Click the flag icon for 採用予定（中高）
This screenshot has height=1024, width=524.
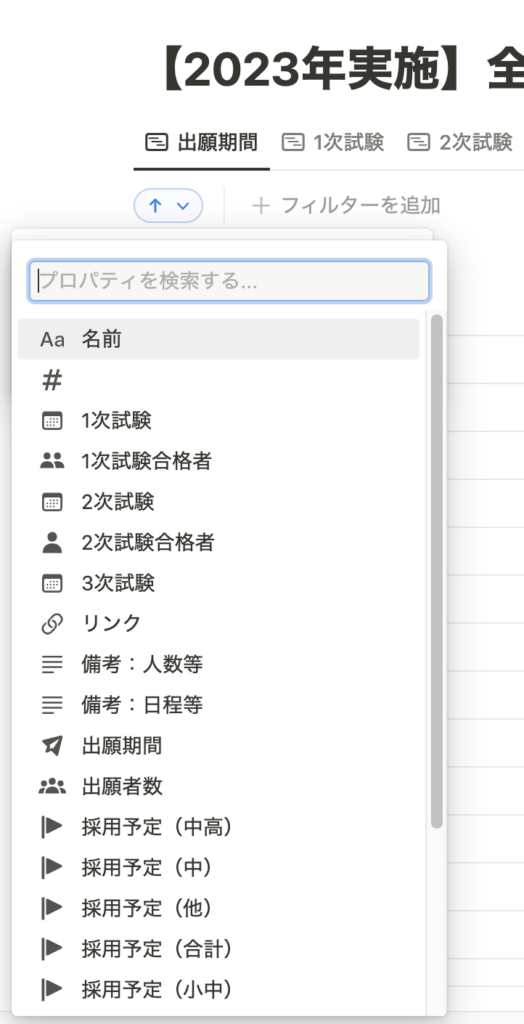point(52,827)
